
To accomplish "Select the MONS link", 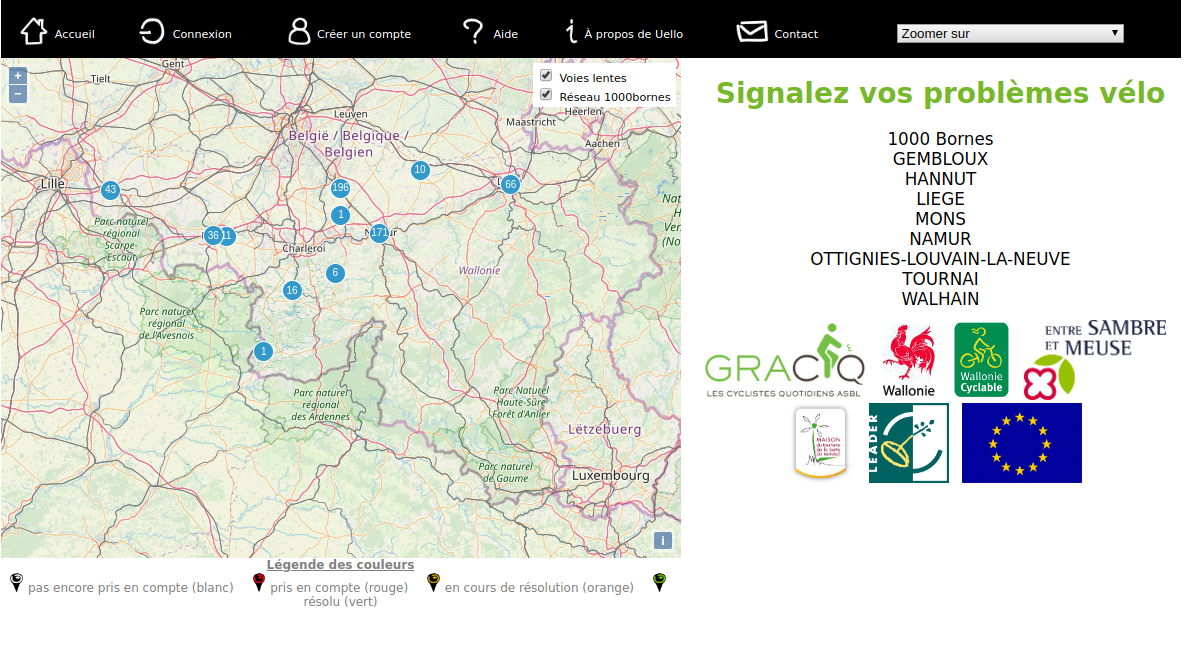I will pyautogui.click(x=940, y=219).
